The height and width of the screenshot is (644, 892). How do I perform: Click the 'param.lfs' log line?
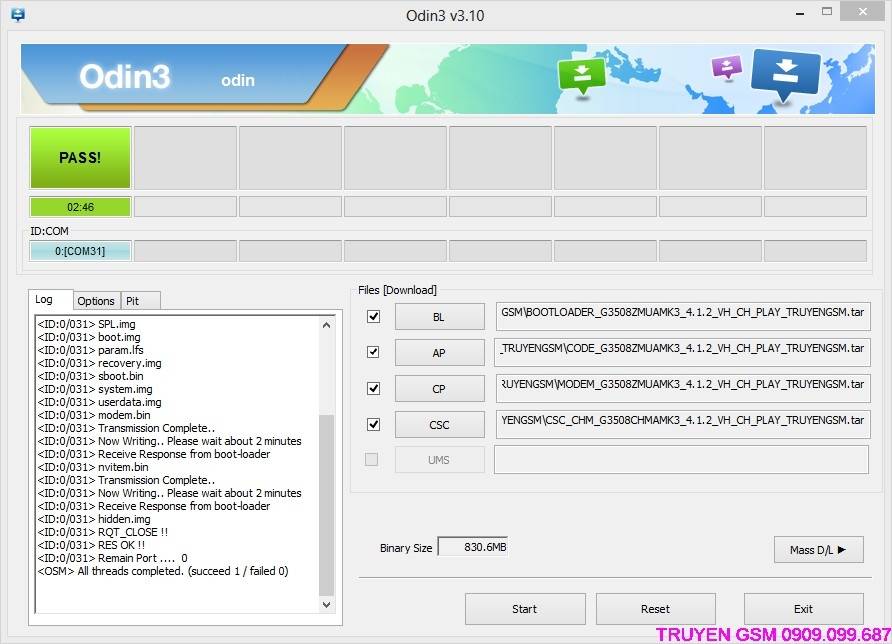[90, 350]
